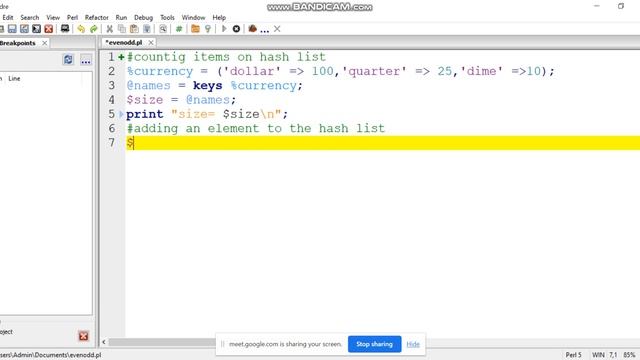
Task: Click the Save file floppy icon
Action: click(x=12, y=29)
